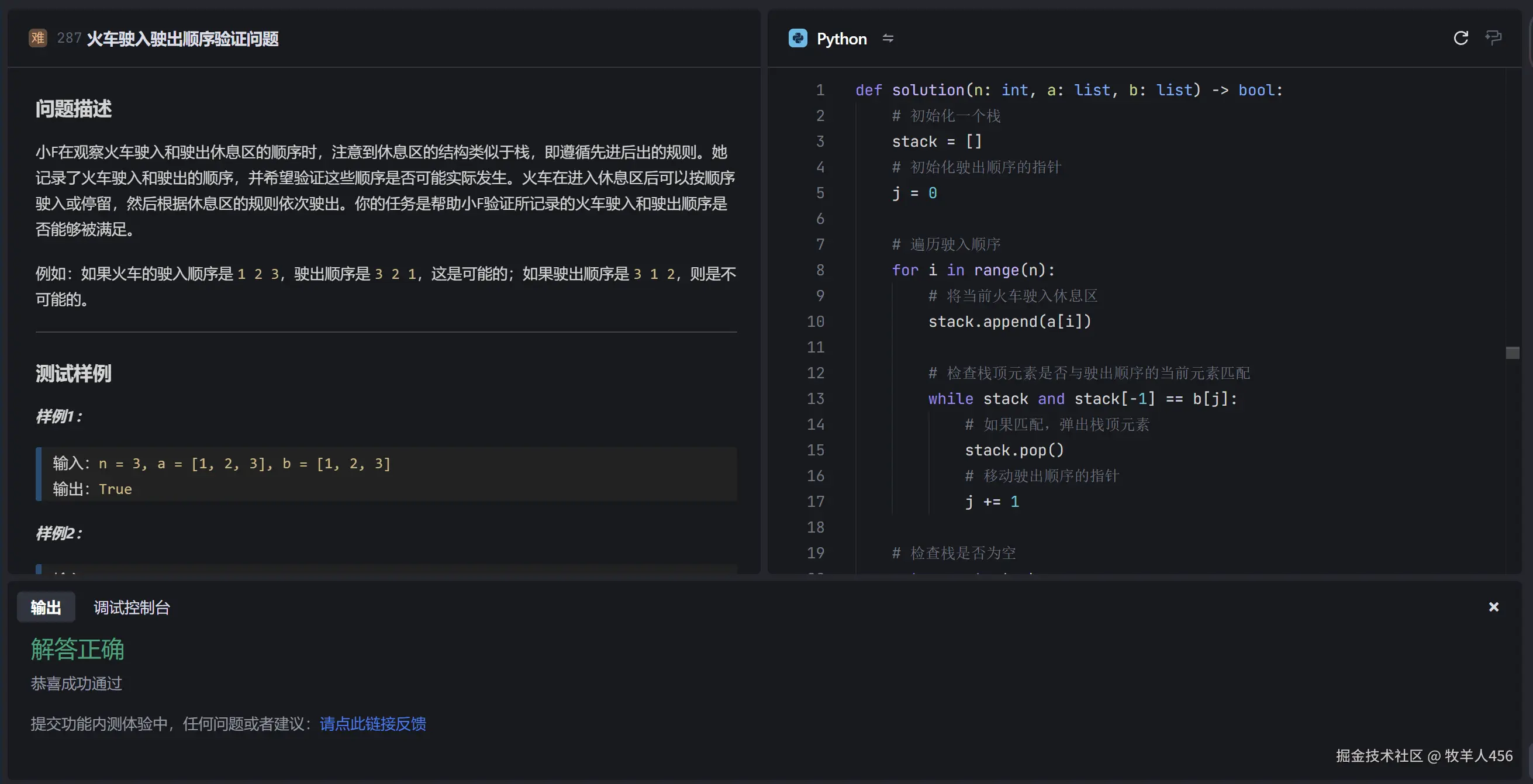Click line number 13 in the gutter

815,399
